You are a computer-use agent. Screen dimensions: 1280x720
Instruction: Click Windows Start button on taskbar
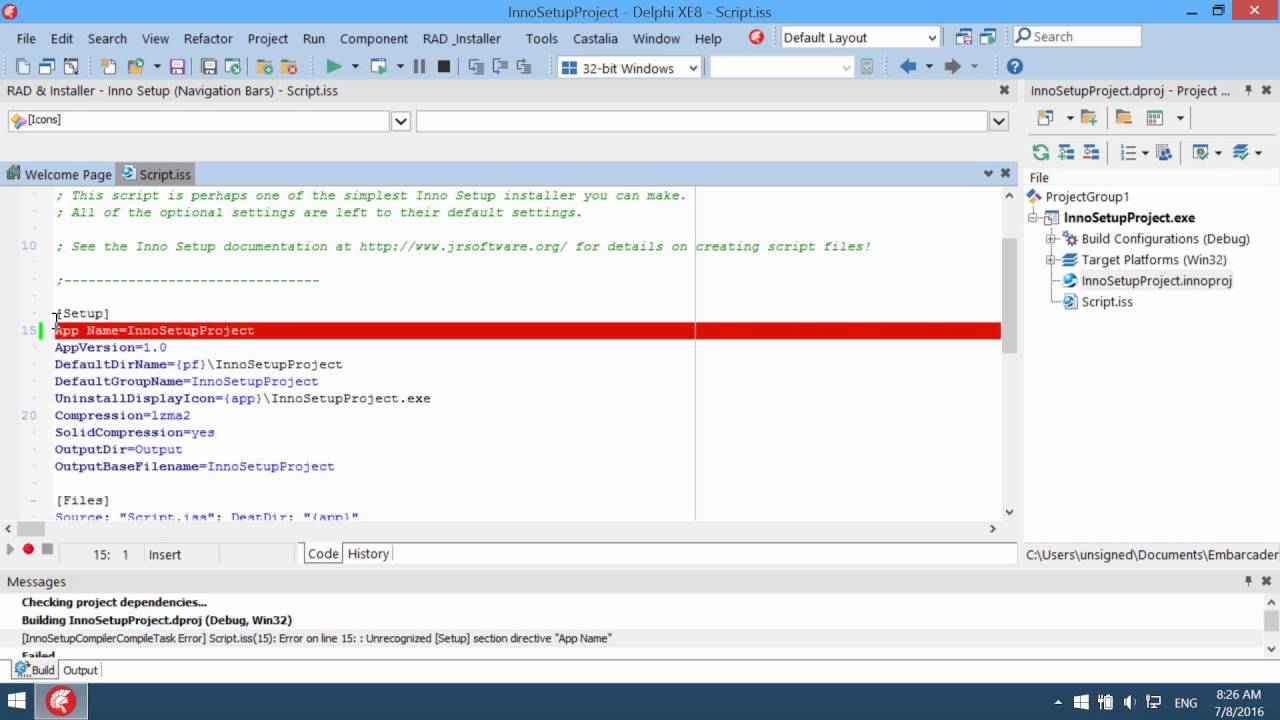[x=17, y=702]
